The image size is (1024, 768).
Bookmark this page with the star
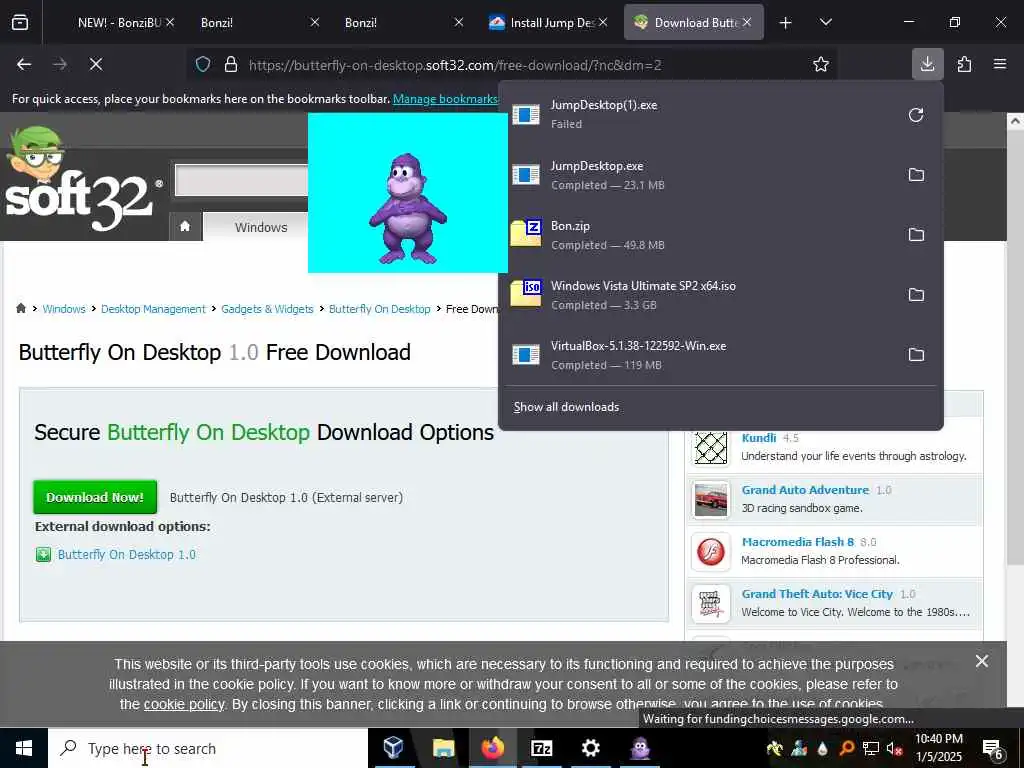pos(821,64)
